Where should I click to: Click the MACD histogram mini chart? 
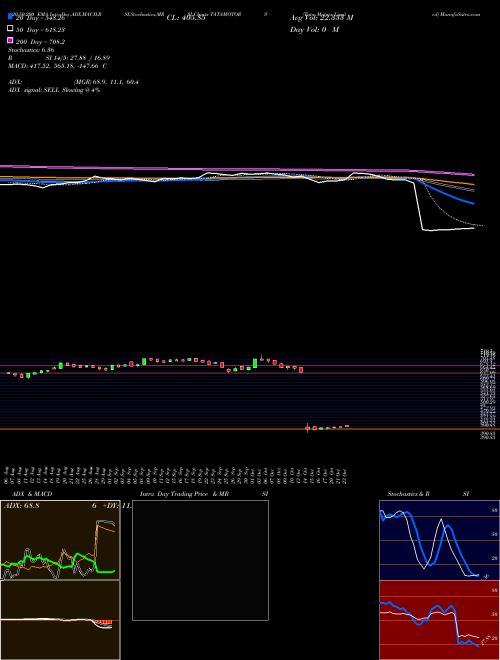point(60,620)
